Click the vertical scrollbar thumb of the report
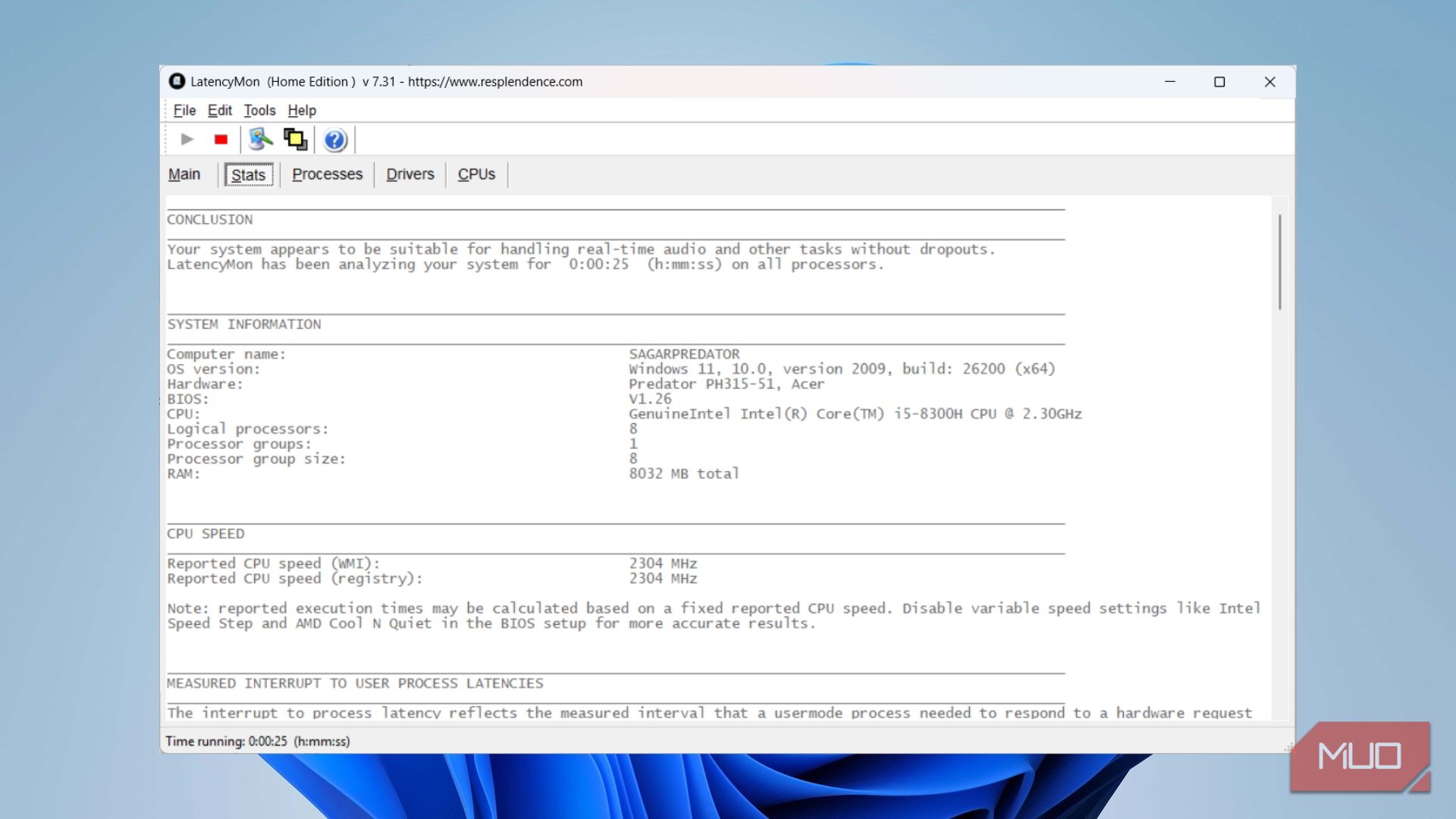Viewport: 1456px width, 819px height. pos(1279,262)
